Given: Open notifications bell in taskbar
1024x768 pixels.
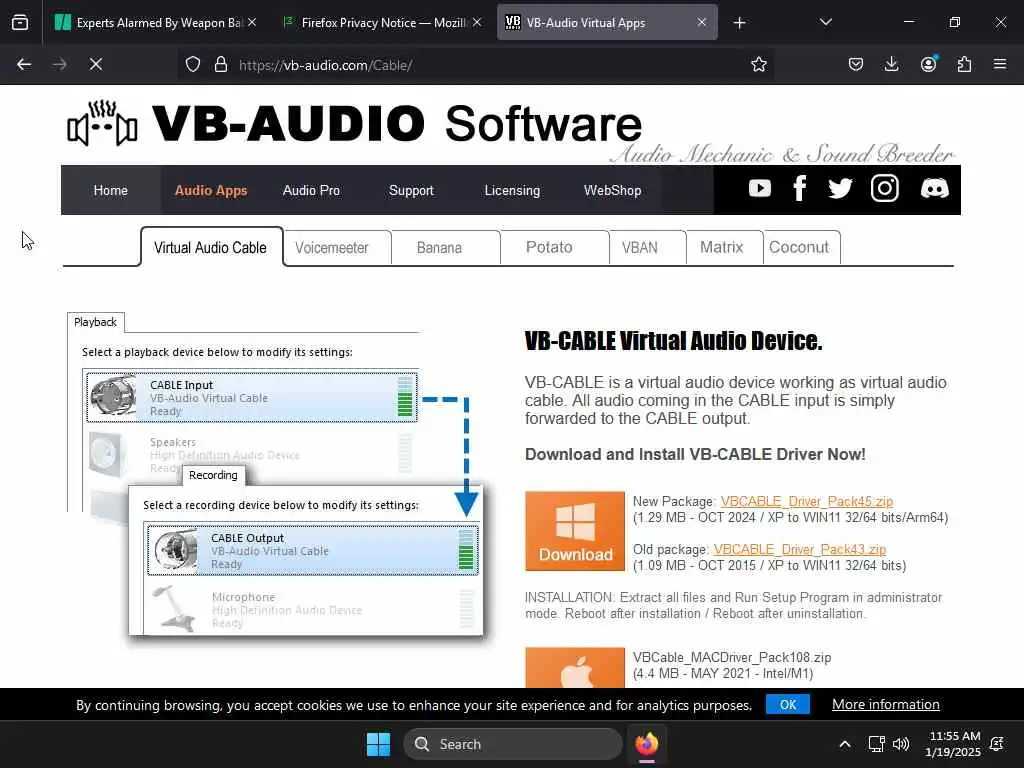Looking at the screenshot, I should pyautogui.click(x=997, y=744).
